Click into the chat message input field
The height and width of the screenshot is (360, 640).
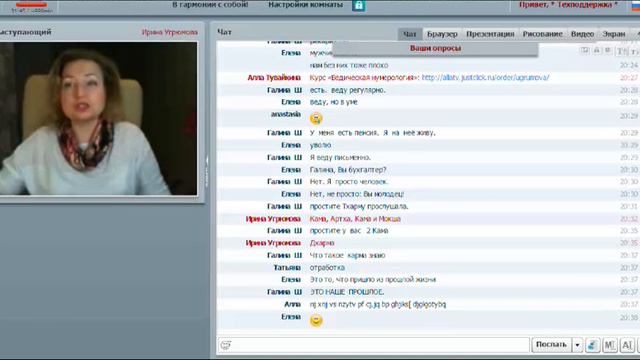pyautogui.click(x=373, y=345)
